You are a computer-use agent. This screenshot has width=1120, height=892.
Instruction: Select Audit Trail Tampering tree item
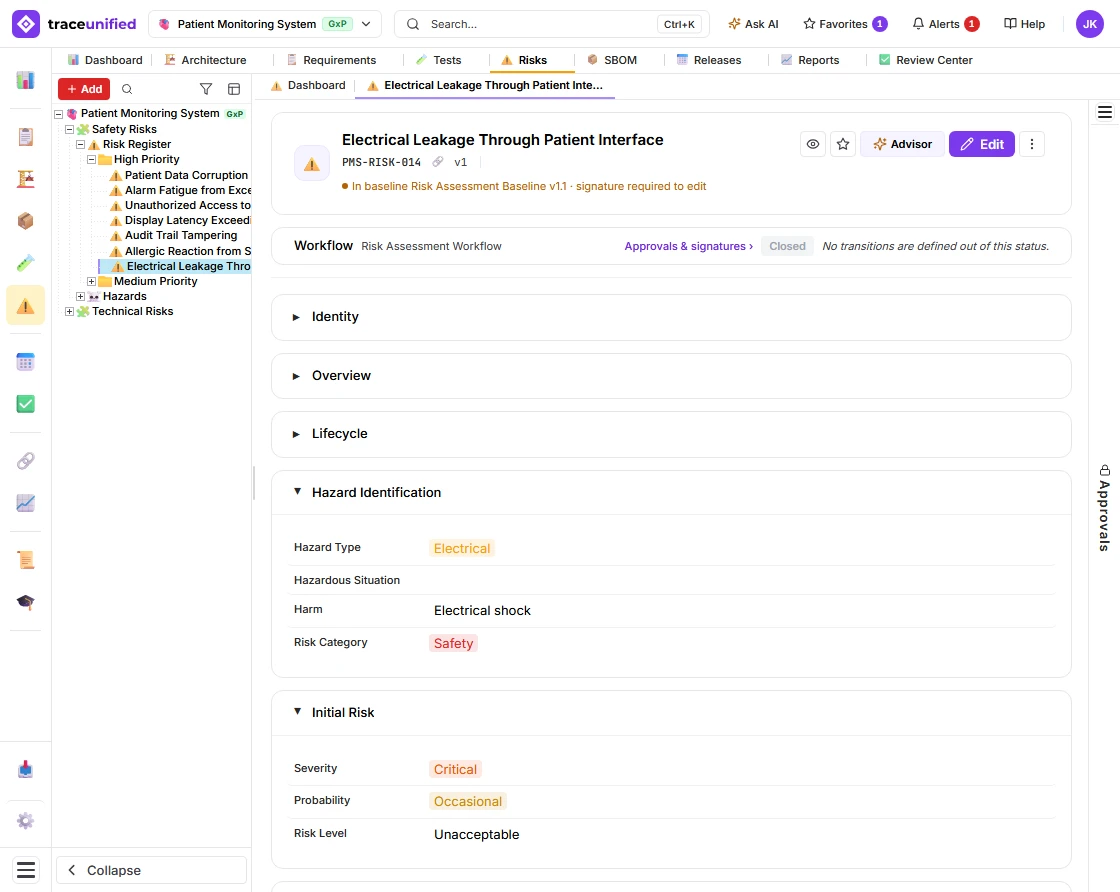(x=181, y=236)
